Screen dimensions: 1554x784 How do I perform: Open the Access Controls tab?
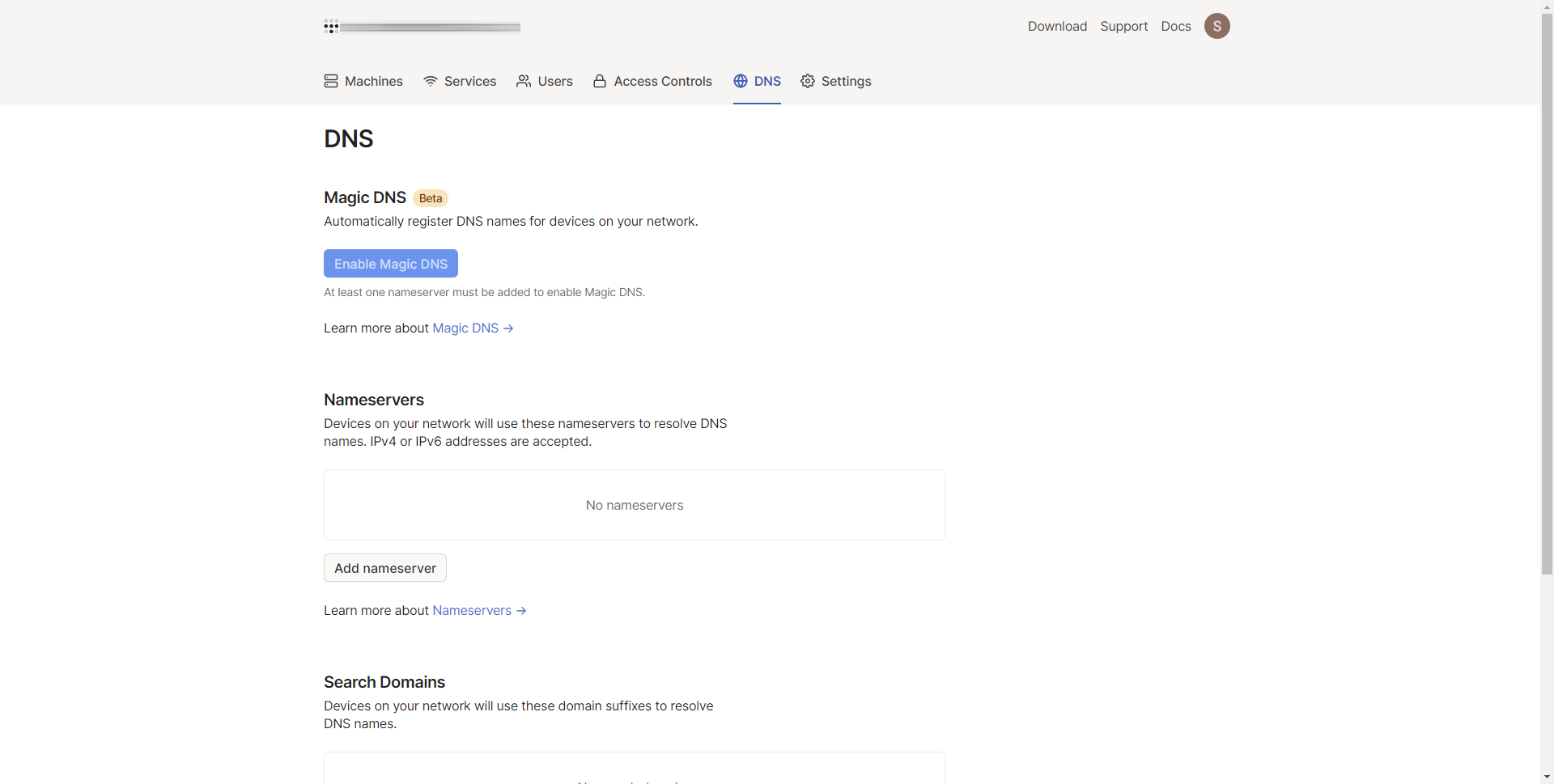tap(662, 81)
